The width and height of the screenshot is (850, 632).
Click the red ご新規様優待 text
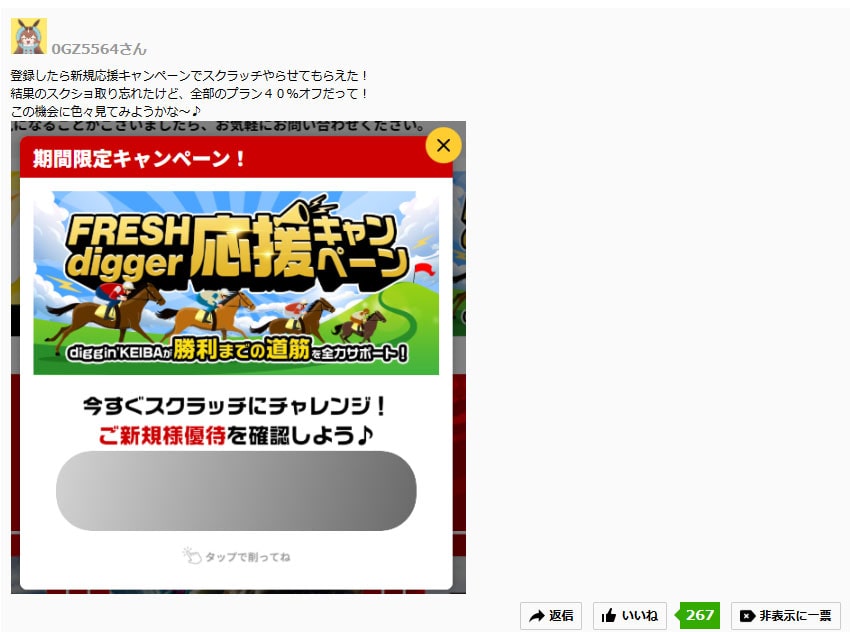pos(162,435)
